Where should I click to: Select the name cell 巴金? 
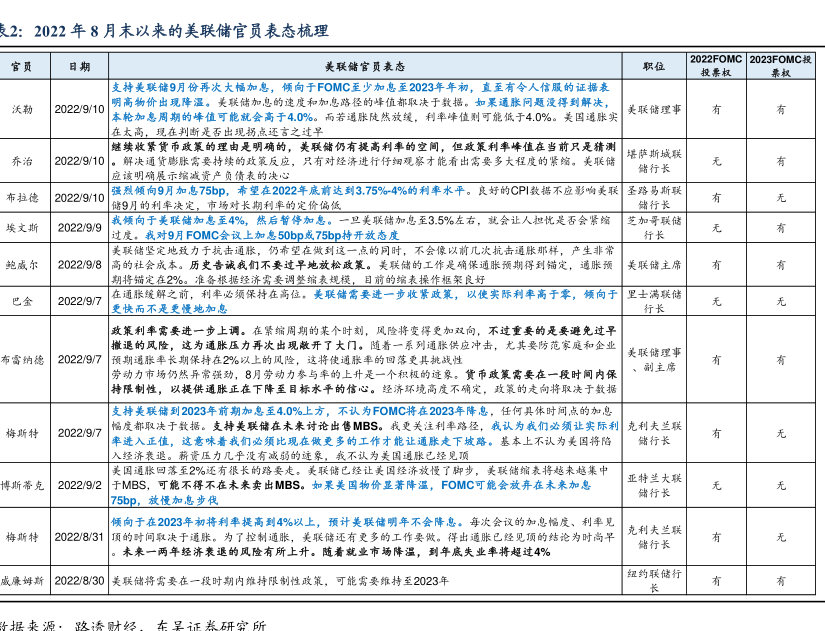click(21, 301)
